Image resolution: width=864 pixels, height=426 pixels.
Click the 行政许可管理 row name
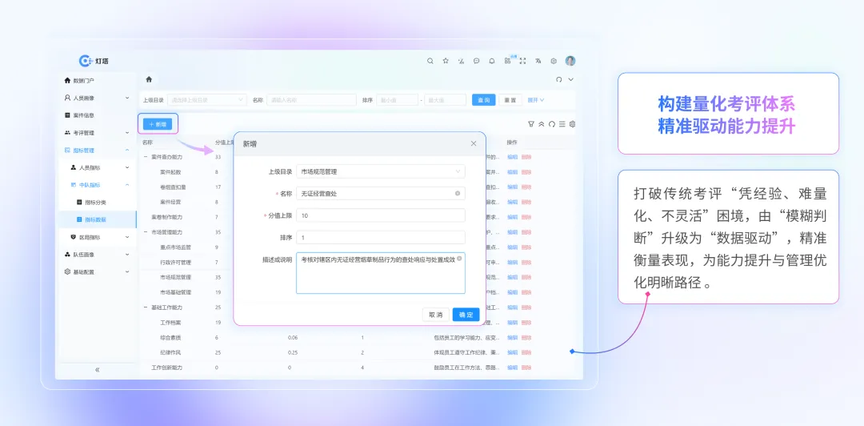click(175, 262)
